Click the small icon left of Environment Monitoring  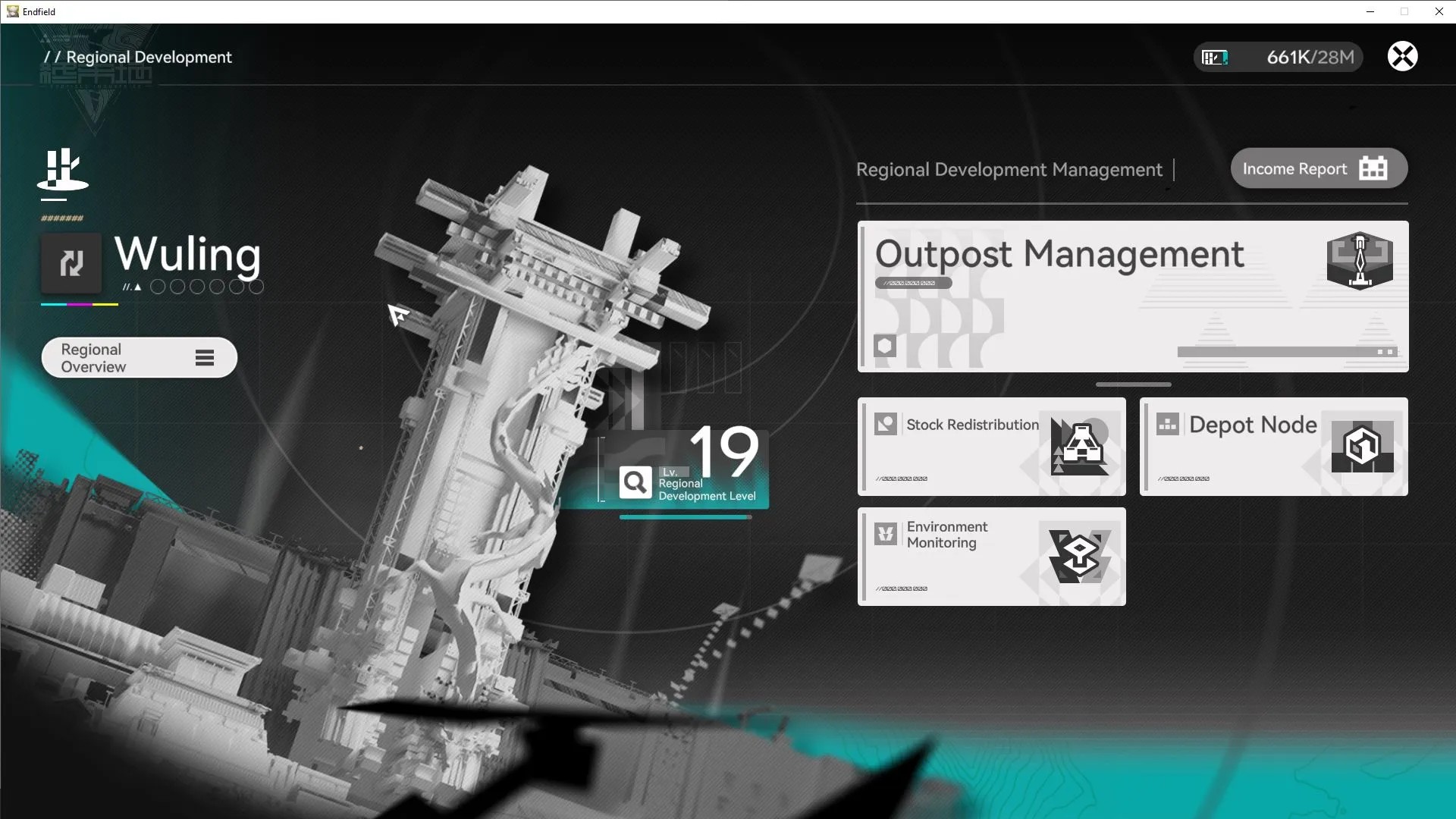click(886, 534)
